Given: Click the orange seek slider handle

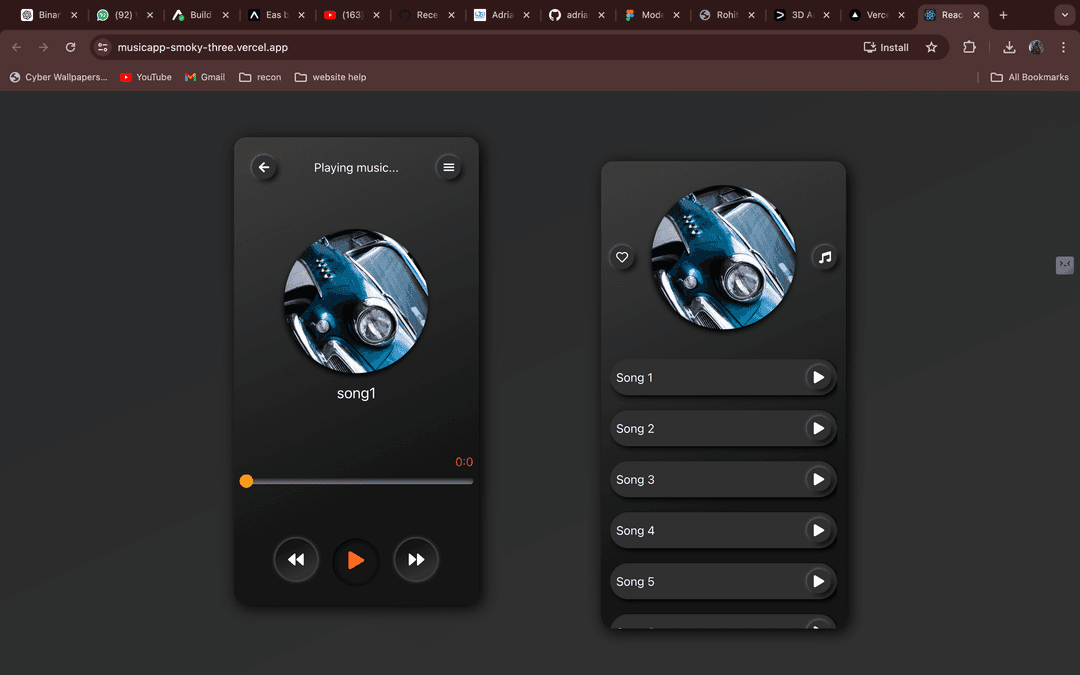Looking at the screenshot, I should pos(246,482).
